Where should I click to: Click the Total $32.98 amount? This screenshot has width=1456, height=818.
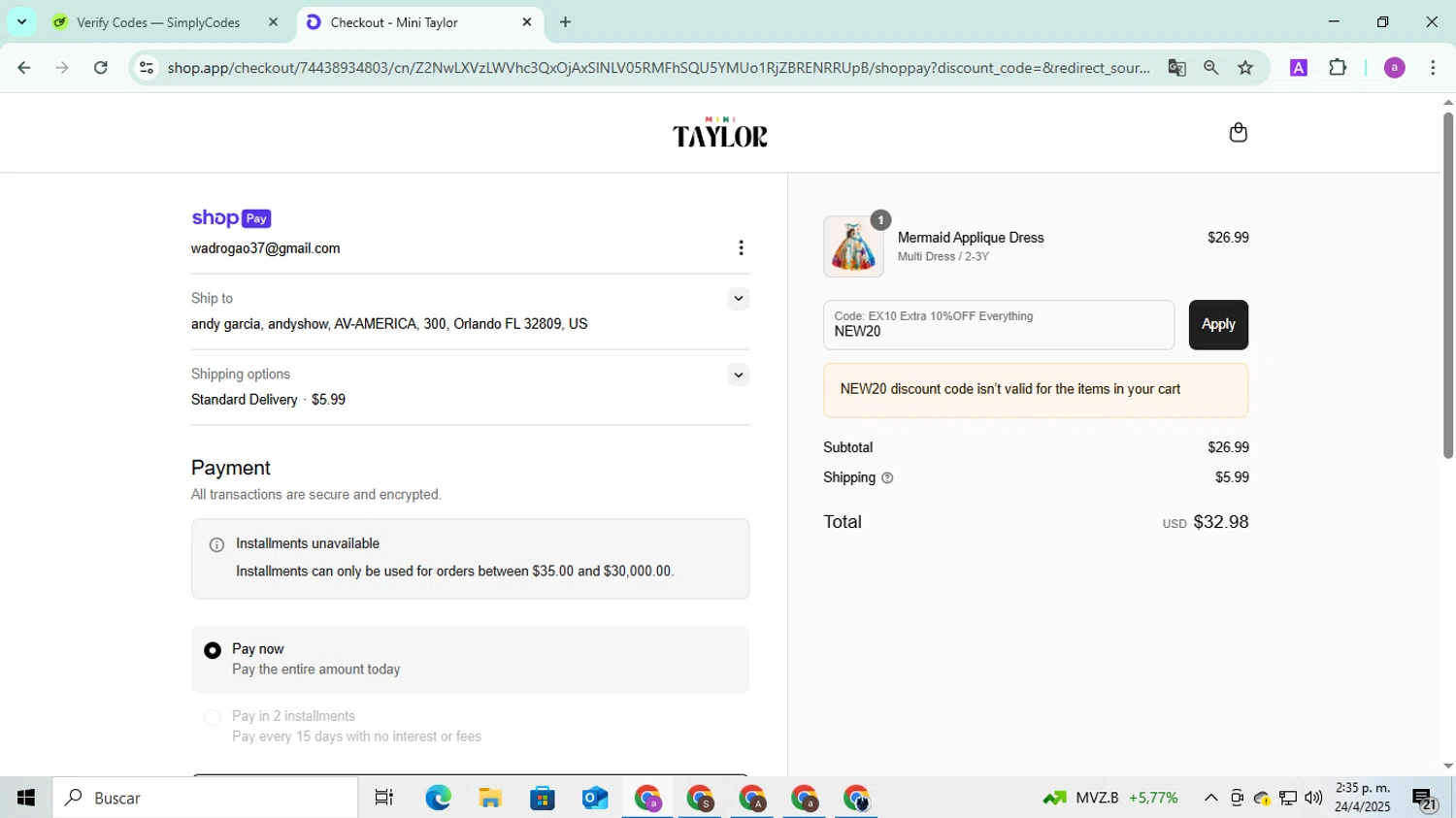point(1220,522)
